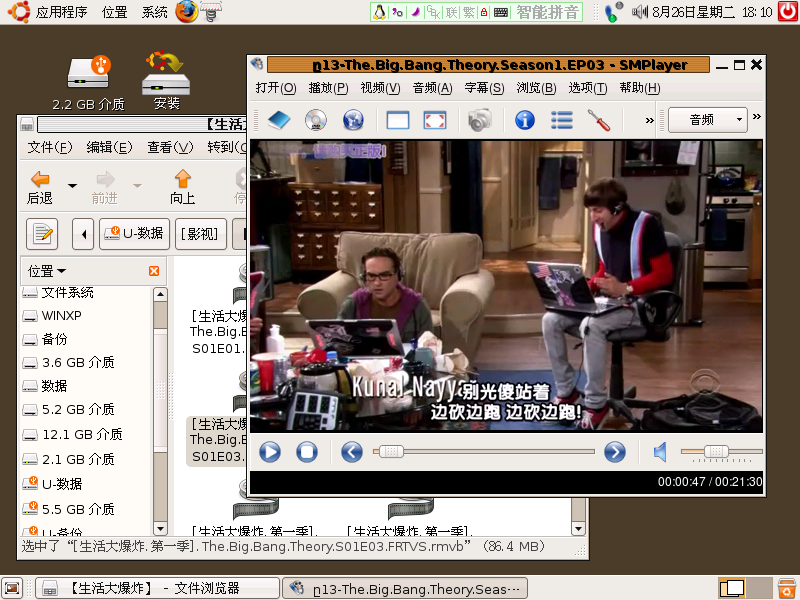This screenshot has height=600, width=800.
Task: Click sidebar scrollbar down arrow
Action: [160, 529]
